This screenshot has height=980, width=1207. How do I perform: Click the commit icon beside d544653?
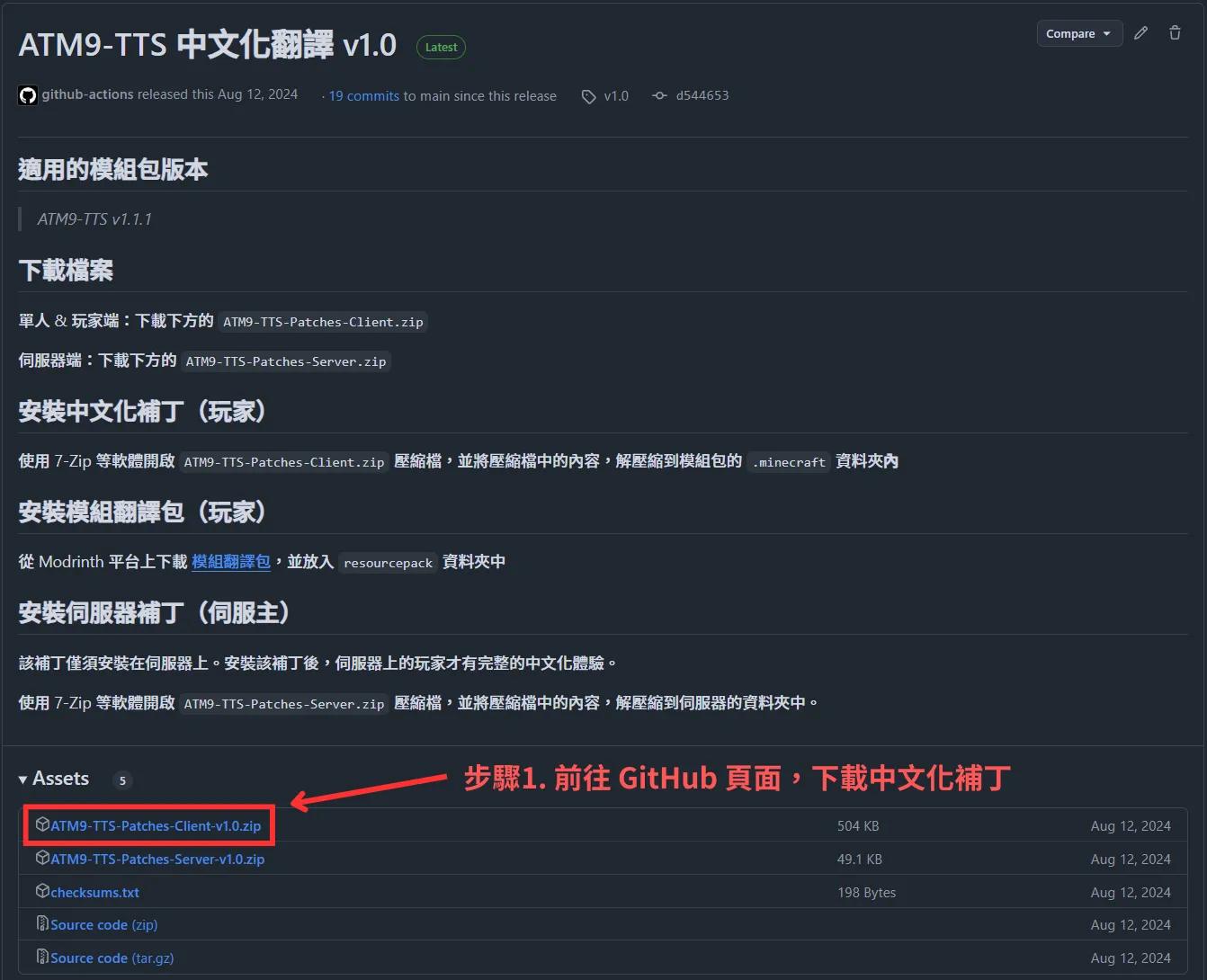coord(660,95)
